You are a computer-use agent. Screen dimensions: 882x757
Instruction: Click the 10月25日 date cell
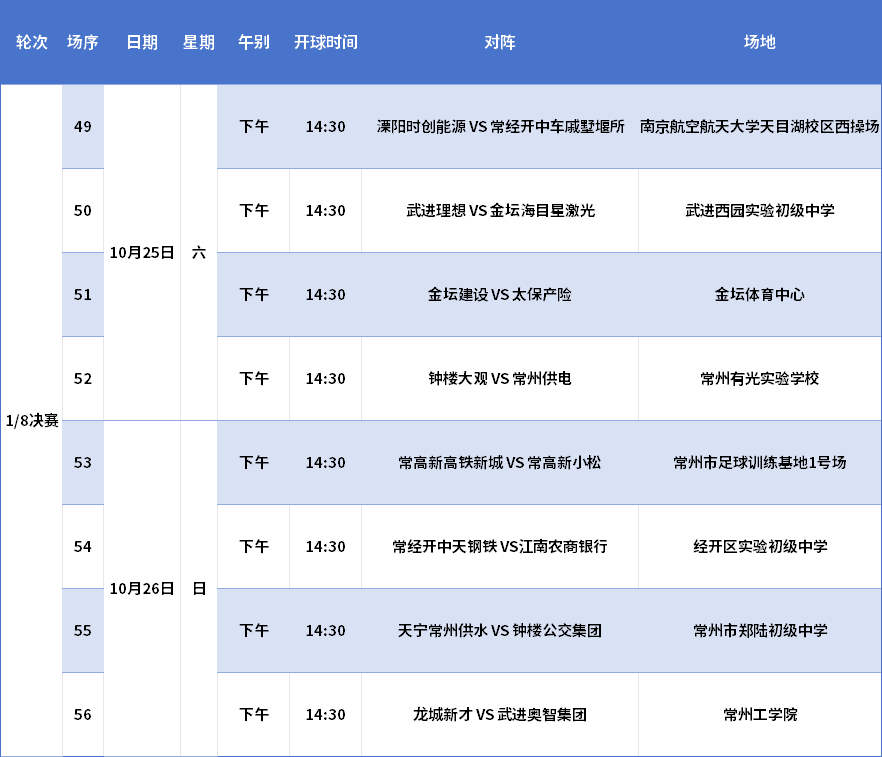point(143,253)
